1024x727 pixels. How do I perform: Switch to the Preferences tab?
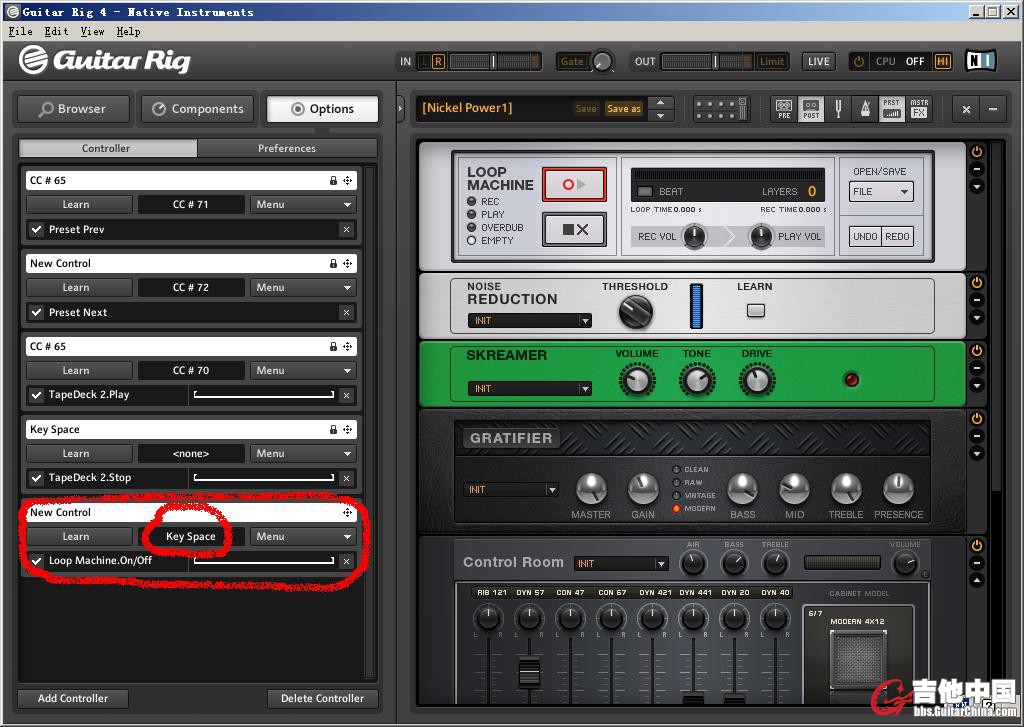[x=287, y=148]
